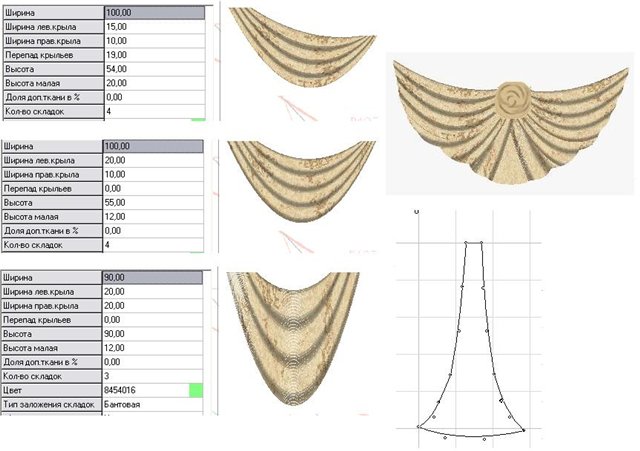640x451 pixels.
Task: Click the top edge of the pattern outline
Action: pyautogui.click(x=474, y=241)
